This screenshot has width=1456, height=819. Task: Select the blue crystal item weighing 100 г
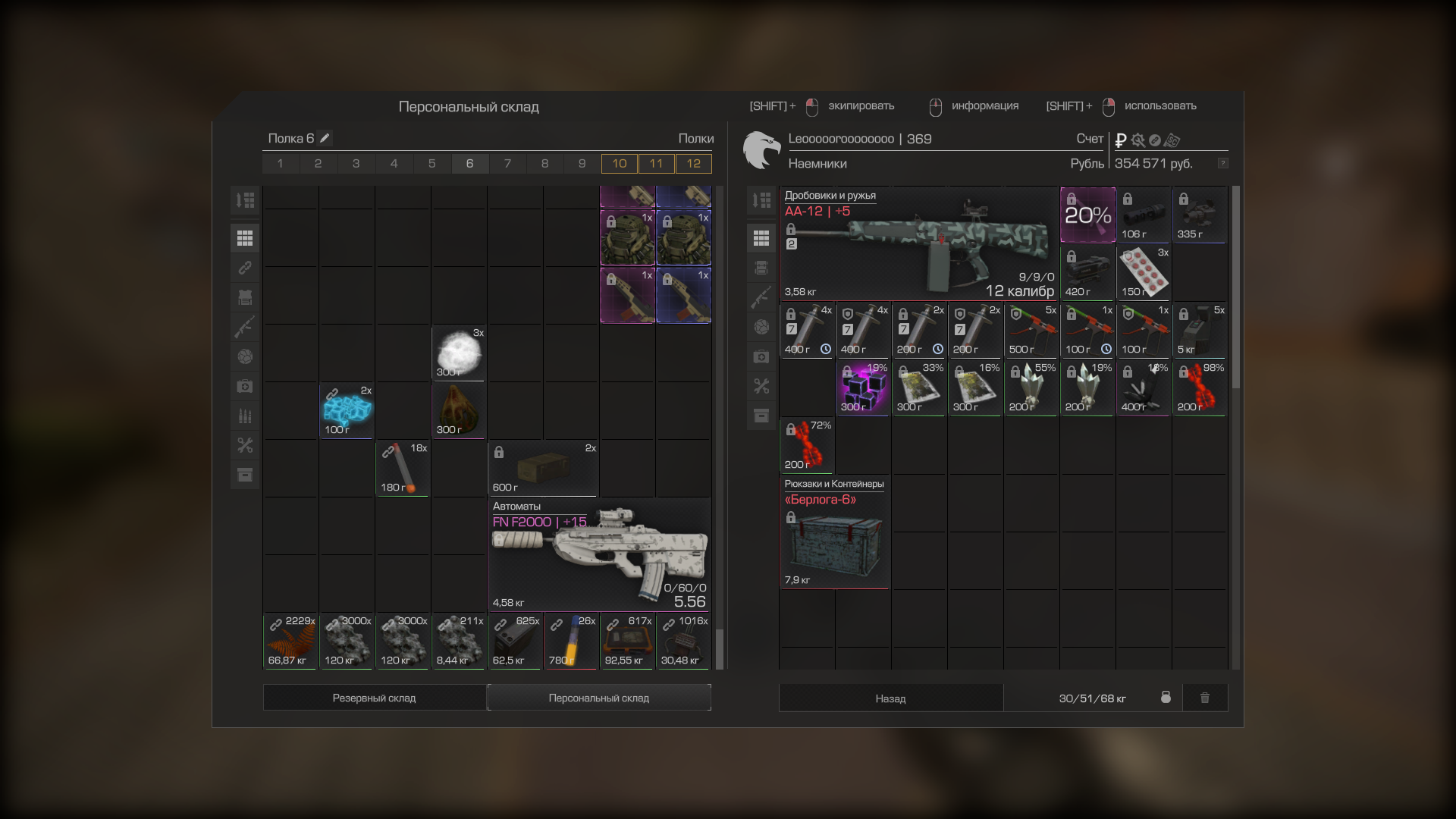(x=347, y=410)
